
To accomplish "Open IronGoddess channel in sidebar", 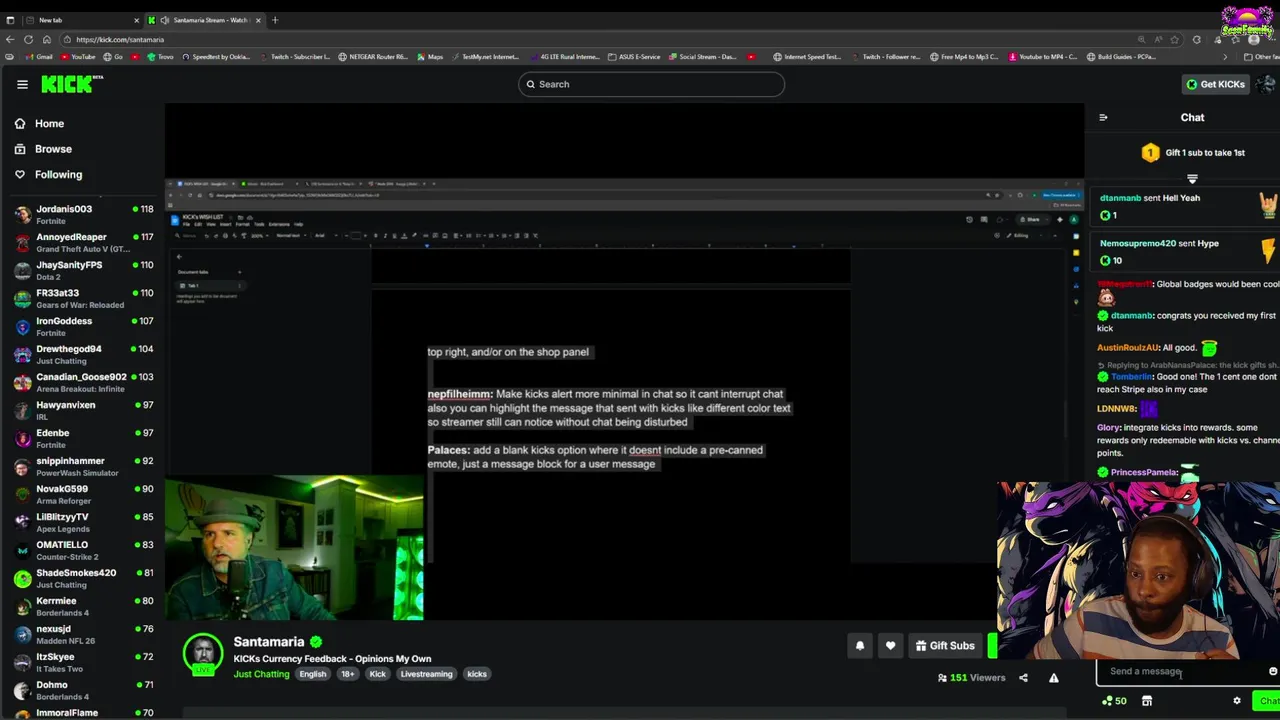I will 82,326.
